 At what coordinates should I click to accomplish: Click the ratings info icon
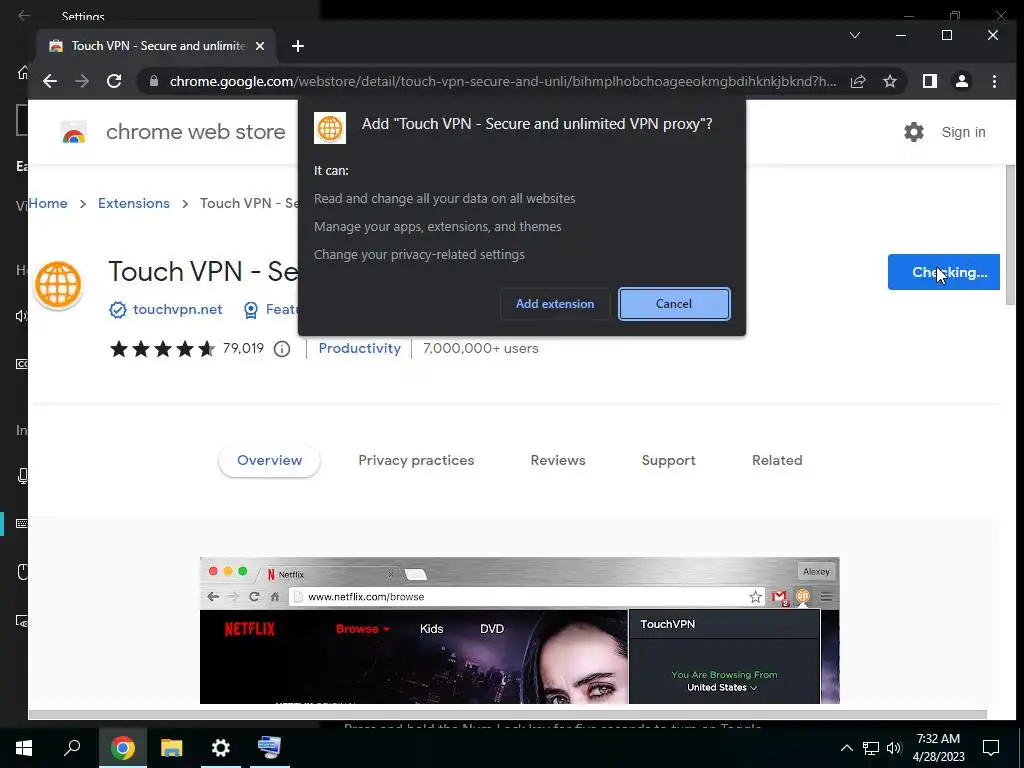[x=281, y=349]
